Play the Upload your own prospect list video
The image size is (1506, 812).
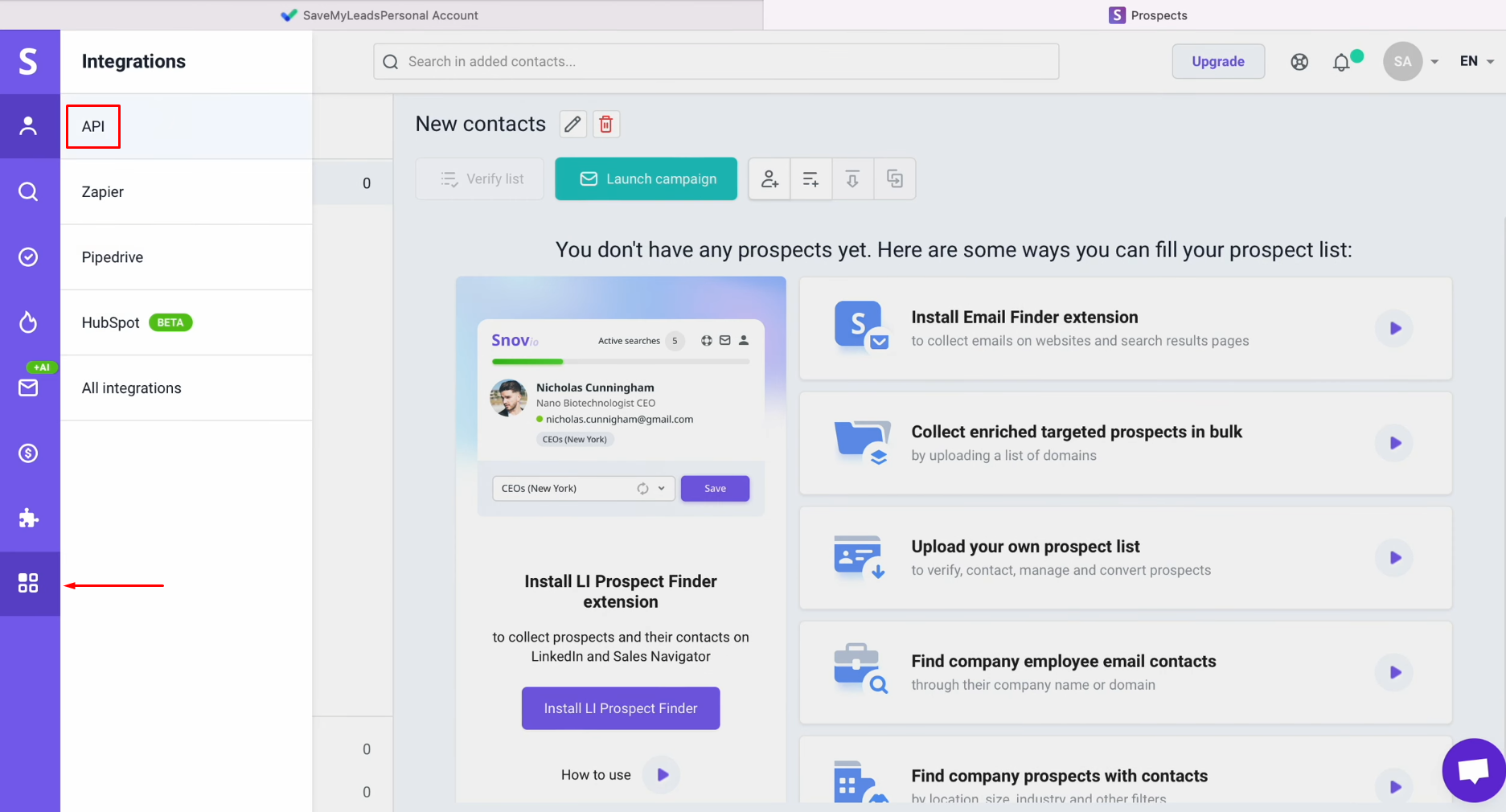click(x=1395, y=558)
